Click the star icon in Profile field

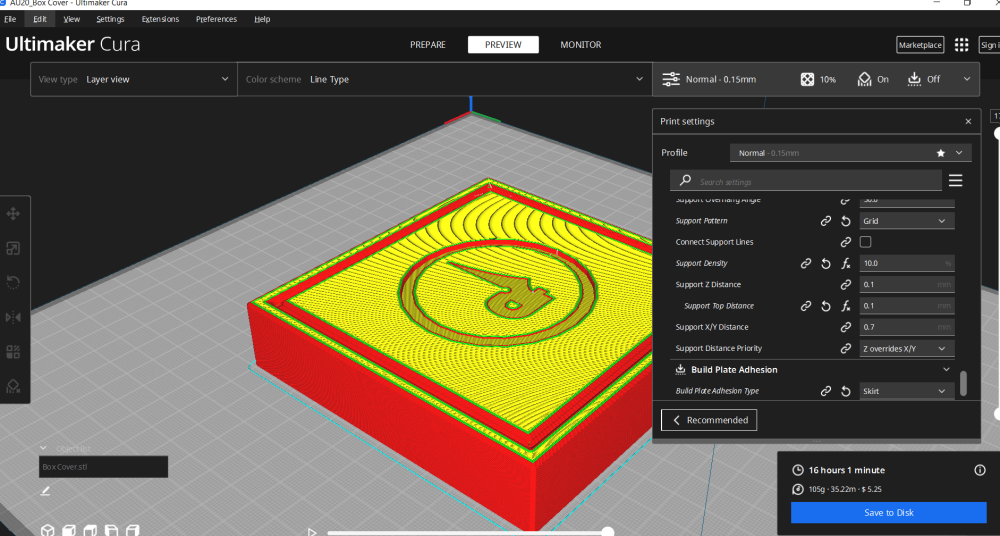(x=941, y=153)
